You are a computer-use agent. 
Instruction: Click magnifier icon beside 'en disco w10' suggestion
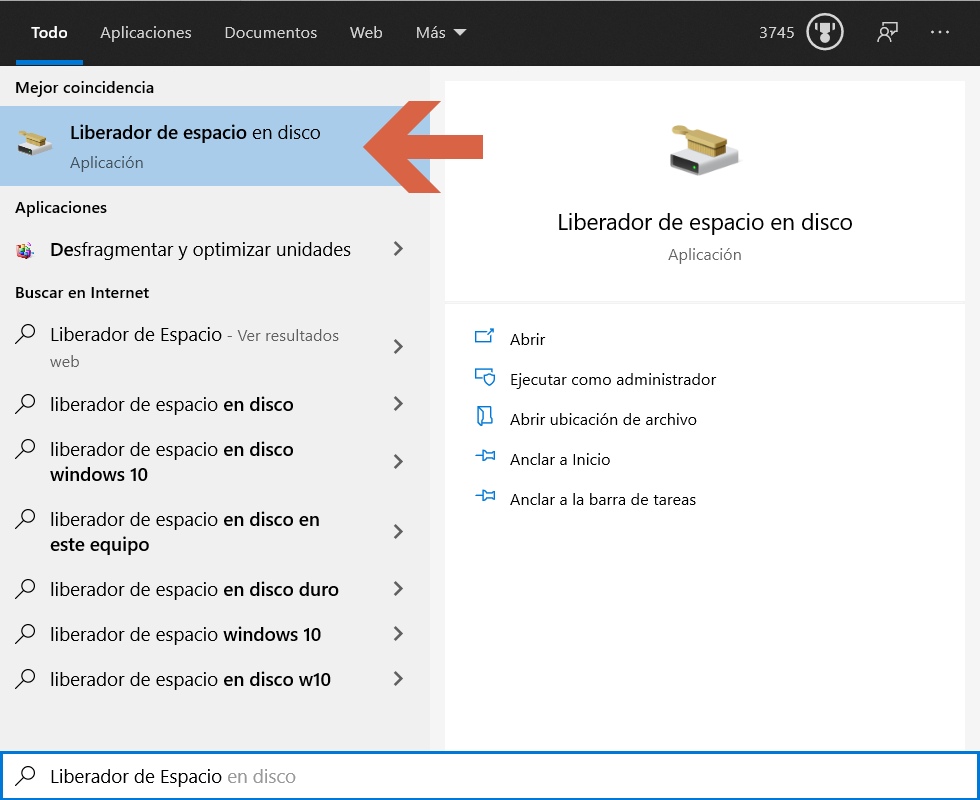tap(25, 679)
